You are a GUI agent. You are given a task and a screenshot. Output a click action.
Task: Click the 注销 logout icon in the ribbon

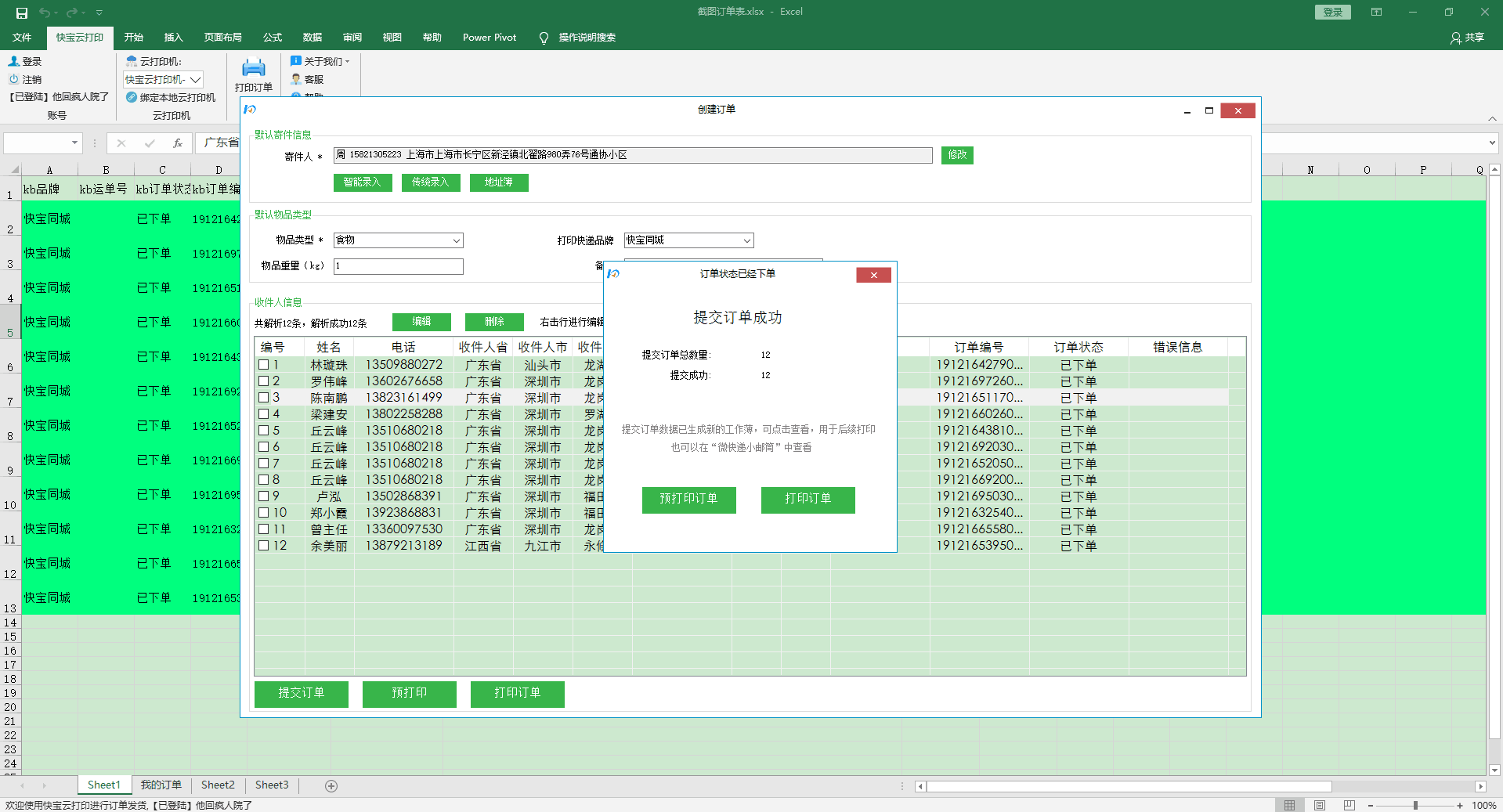(x=13, y=79)
